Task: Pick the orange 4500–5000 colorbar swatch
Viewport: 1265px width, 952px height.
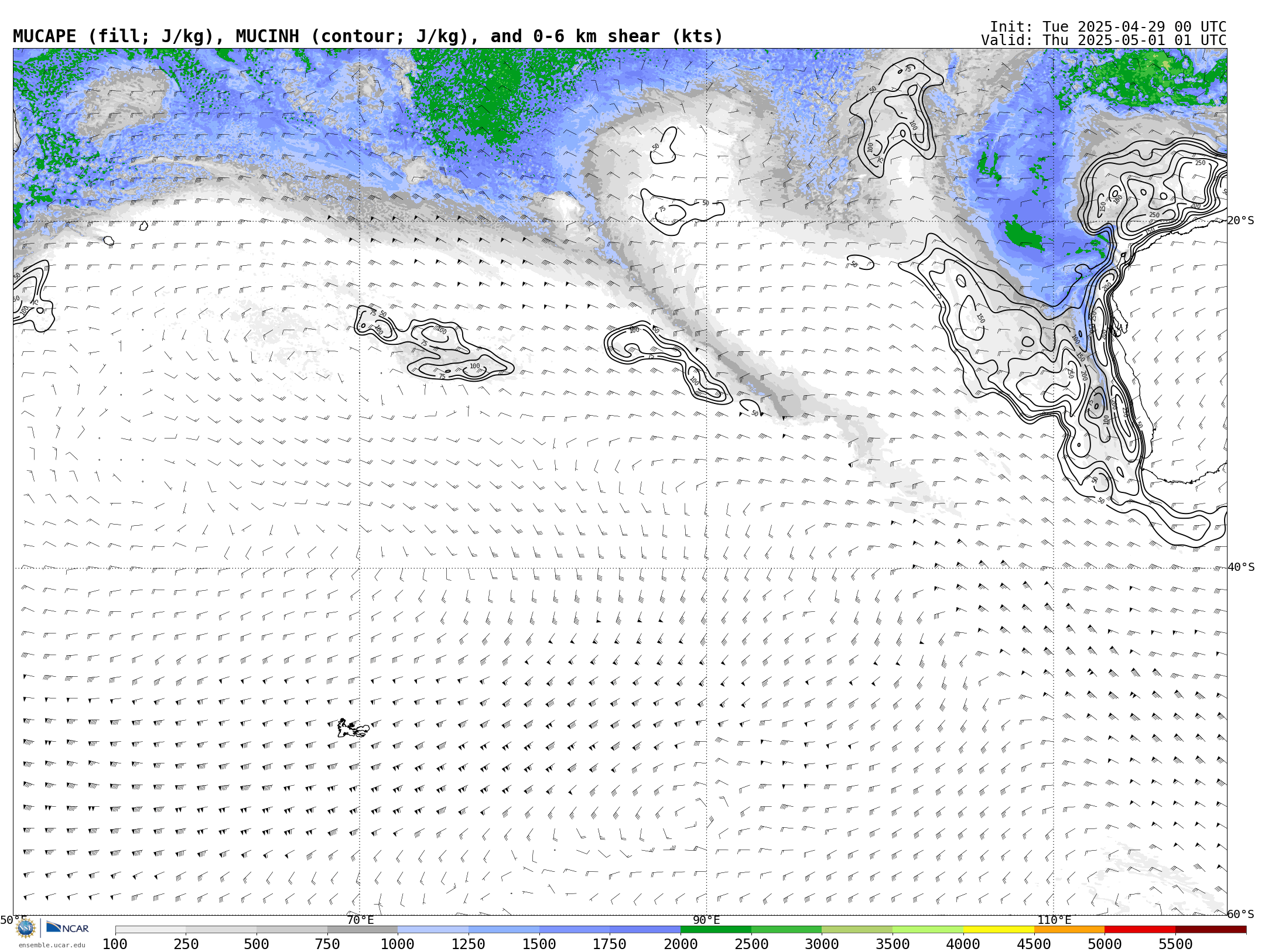Action: pyautogui.click(x=1069, y=930)
